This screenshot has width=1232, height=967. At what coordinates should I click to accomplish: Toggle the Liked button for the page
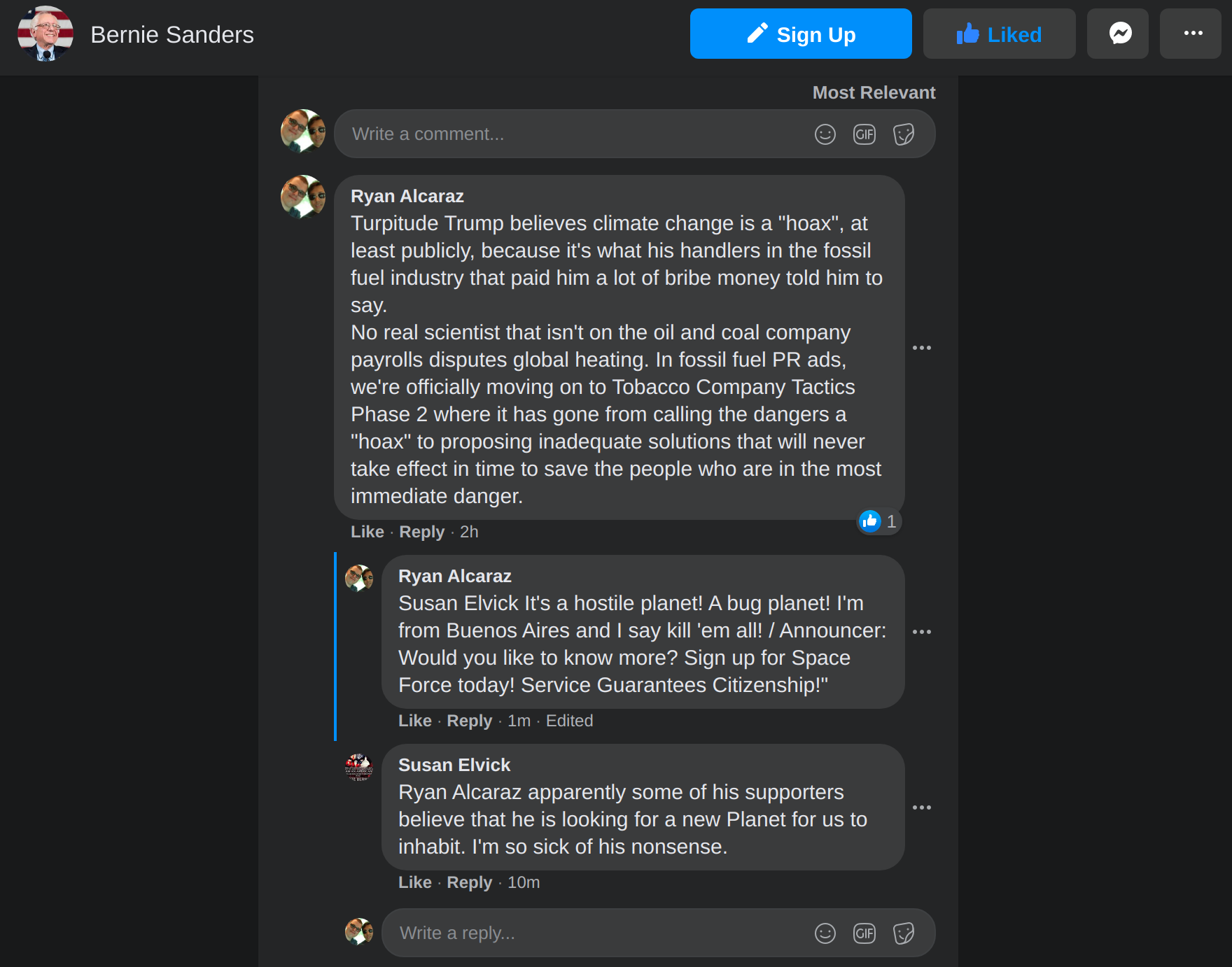pyautogui.click(x=999, y=34)
